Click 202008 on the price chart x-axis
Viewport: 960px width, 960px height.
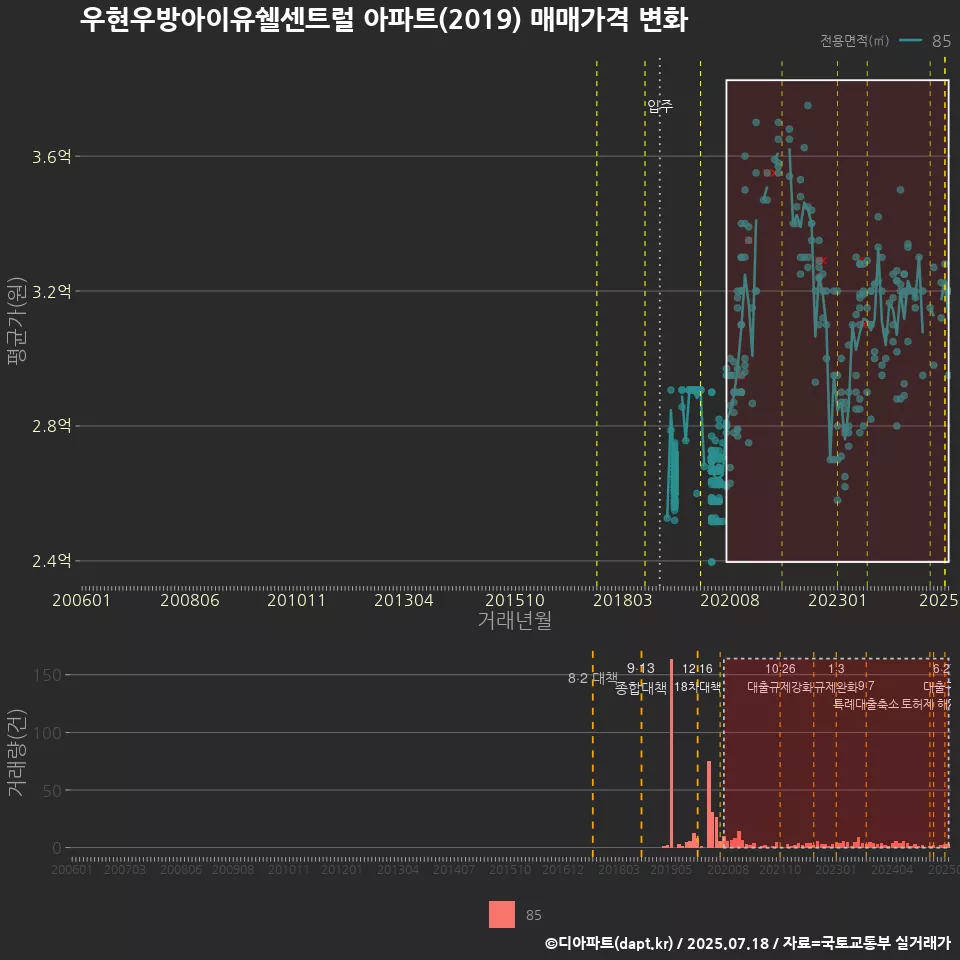(x=730, y=600)
